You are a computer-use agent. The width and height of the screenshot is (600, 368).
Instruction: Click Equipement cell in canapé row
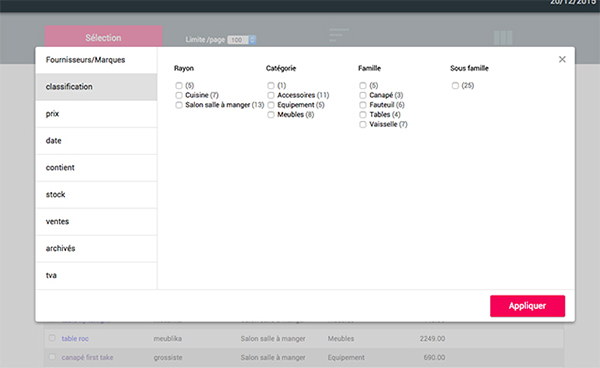(x=346, y=357)
